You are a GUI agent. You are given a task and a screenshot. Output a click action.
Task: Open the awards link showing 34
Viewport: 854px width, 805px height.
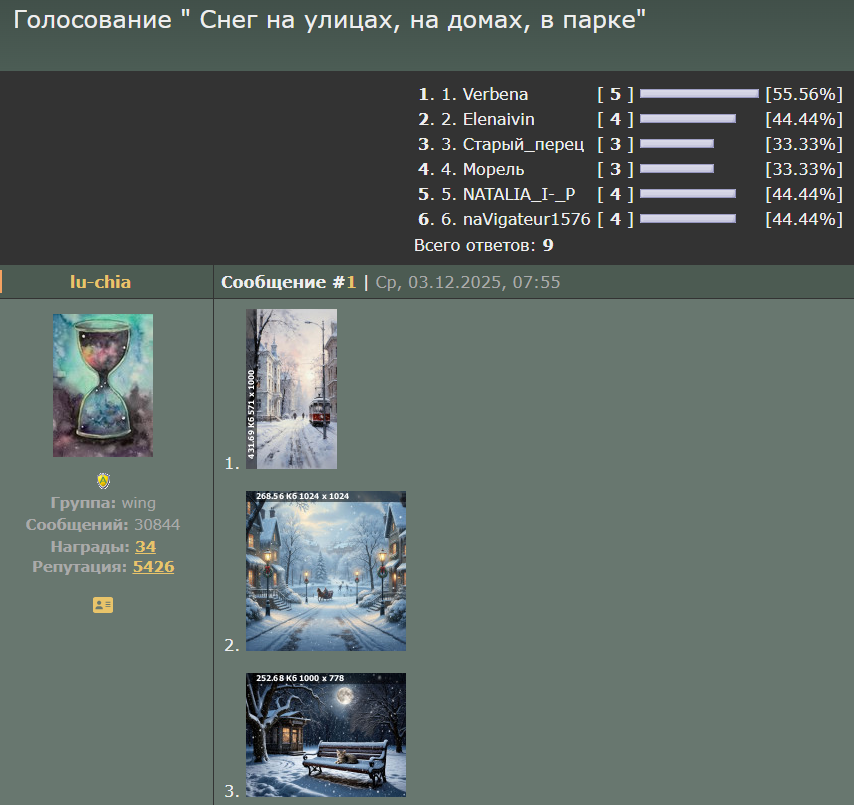145,546
